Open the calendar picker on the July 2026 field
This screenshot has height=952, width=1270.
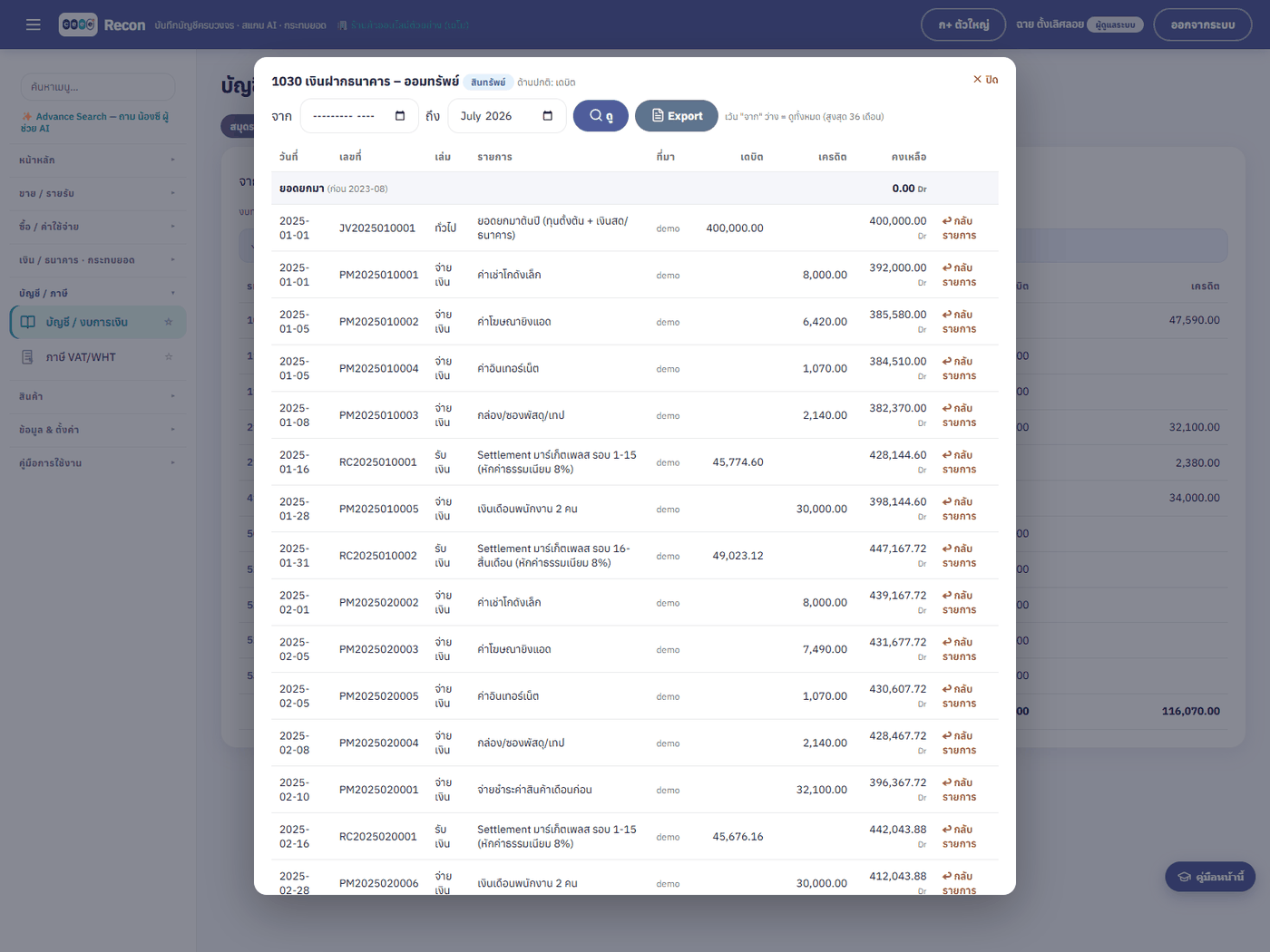pyautogui.click(x=547, y=116)
